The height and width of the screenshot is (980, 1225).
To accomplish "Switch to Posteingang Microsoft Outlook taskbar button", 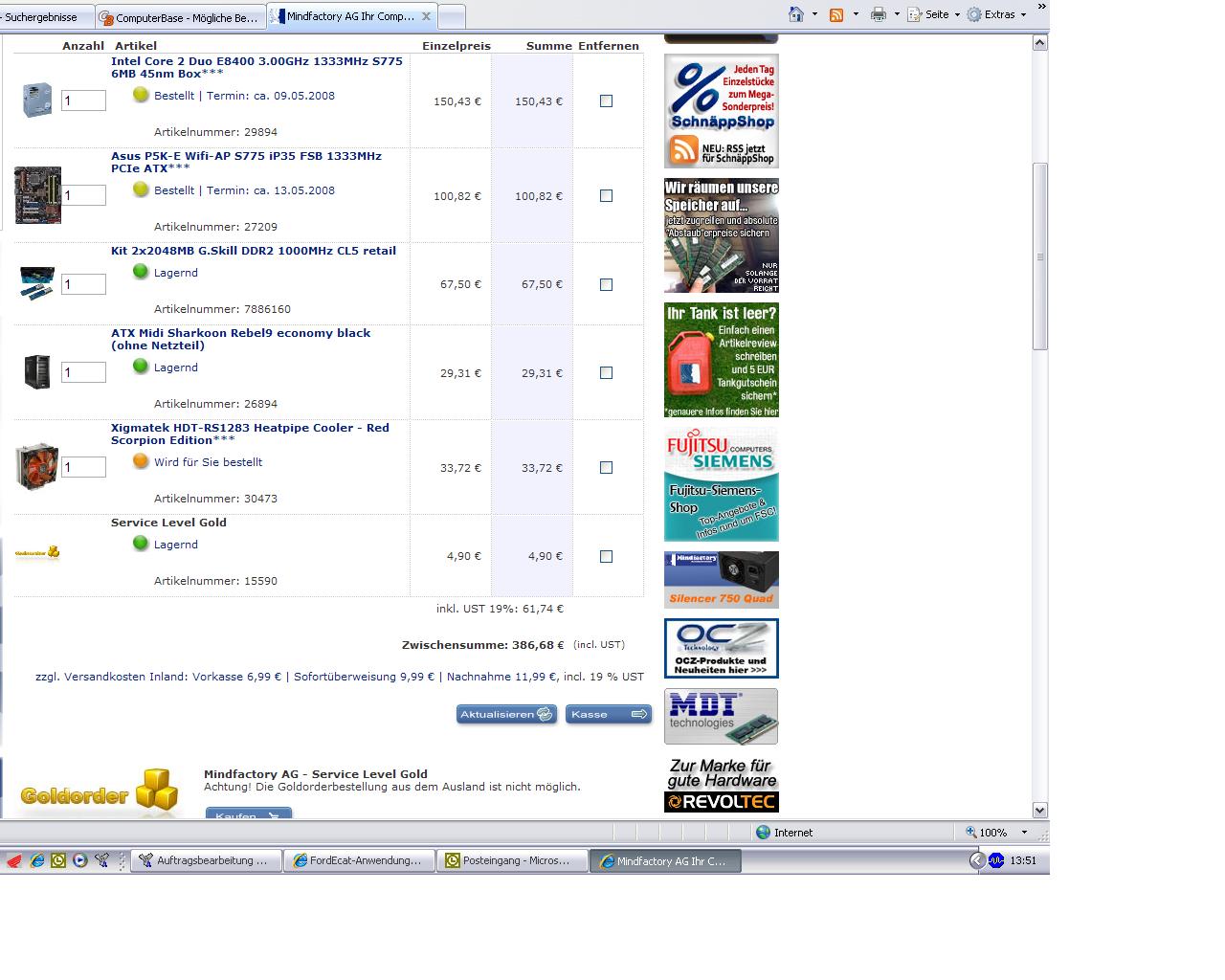I will 512,861.
